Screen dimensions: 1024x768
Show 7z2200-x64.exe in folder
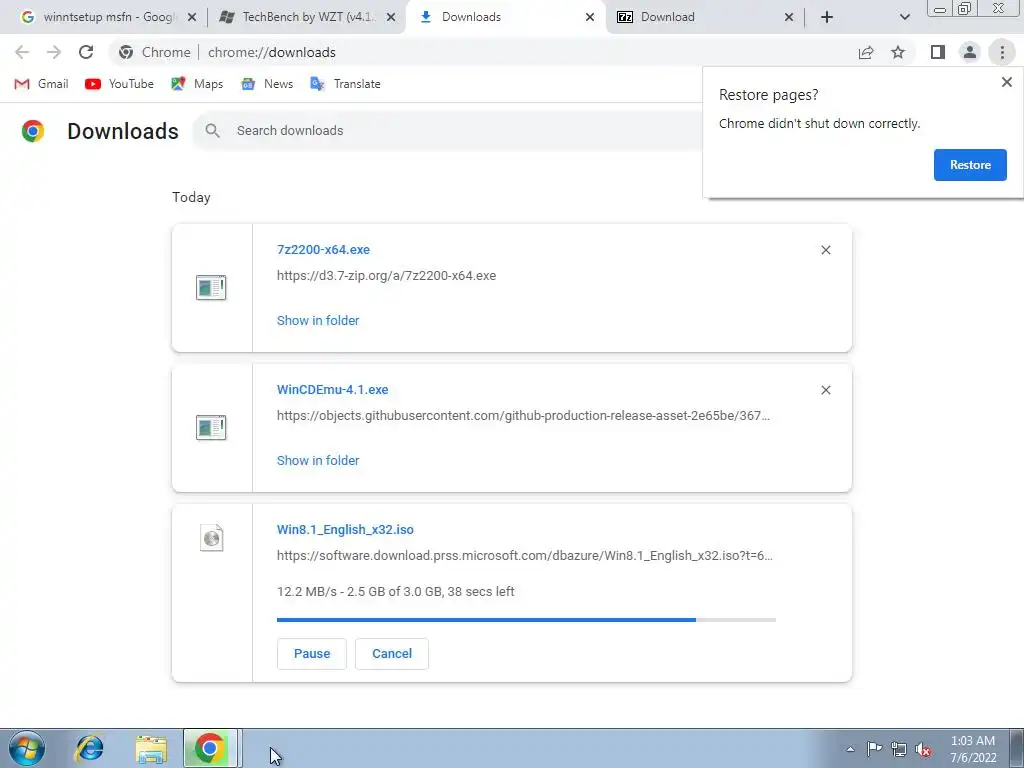318,321
